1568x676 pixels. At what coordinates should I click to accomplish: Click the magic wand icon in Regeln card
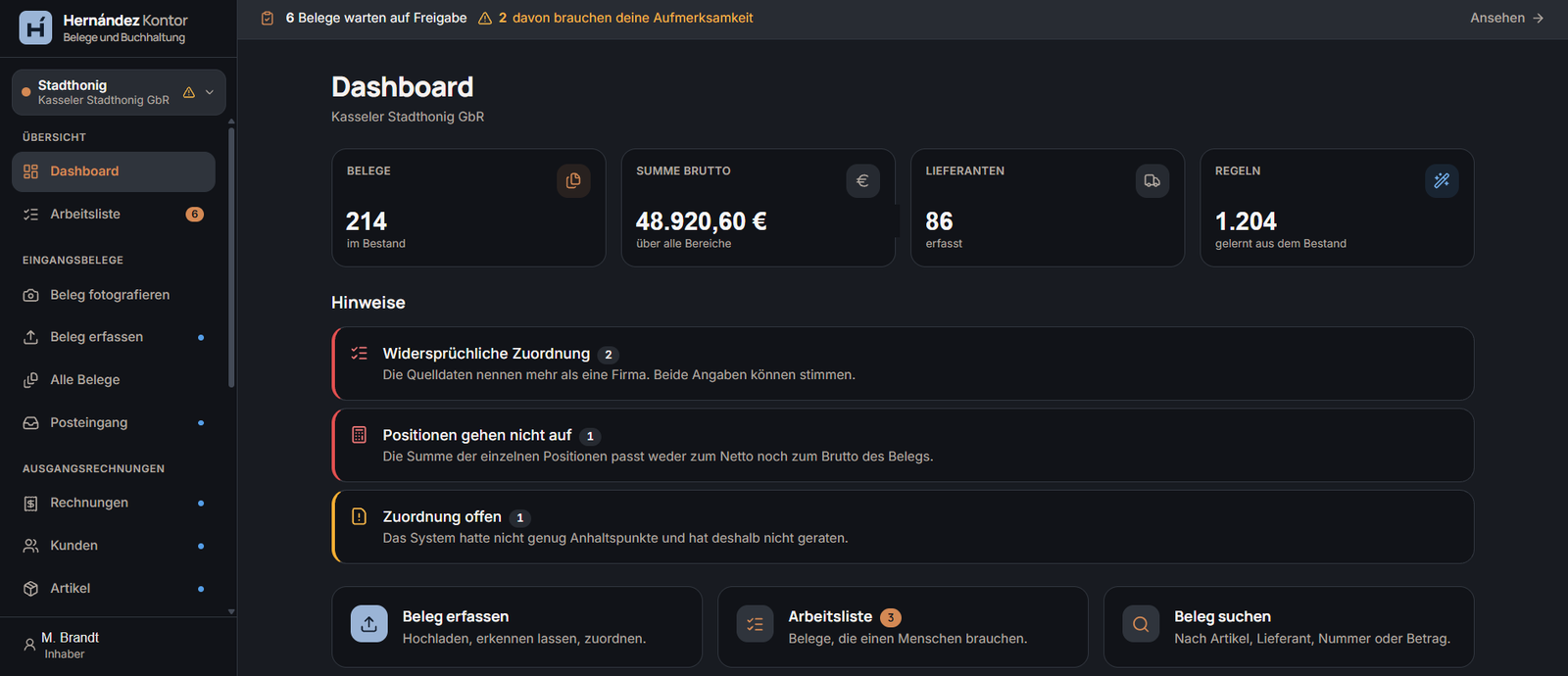1442,180
